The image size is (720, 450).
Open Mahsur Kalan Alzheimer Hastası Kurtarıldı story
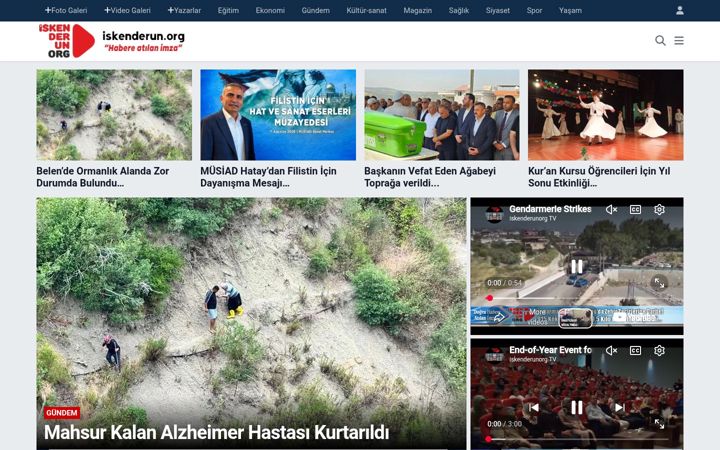tap(216, 432)
